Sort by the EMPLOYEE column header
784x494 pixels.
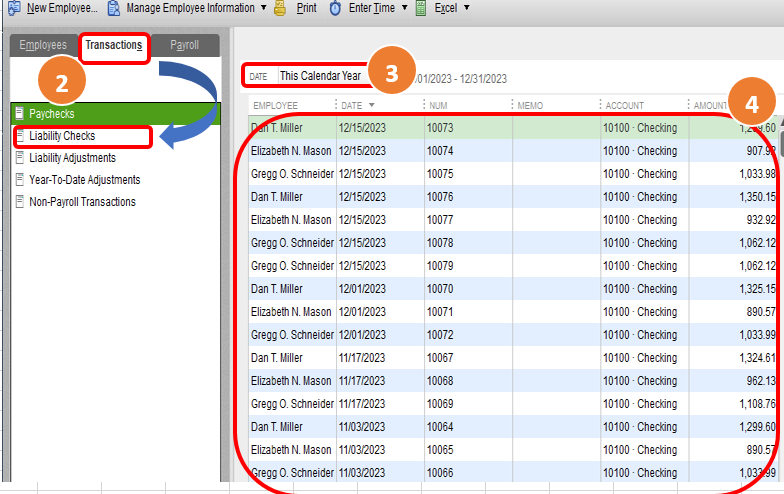276,106
